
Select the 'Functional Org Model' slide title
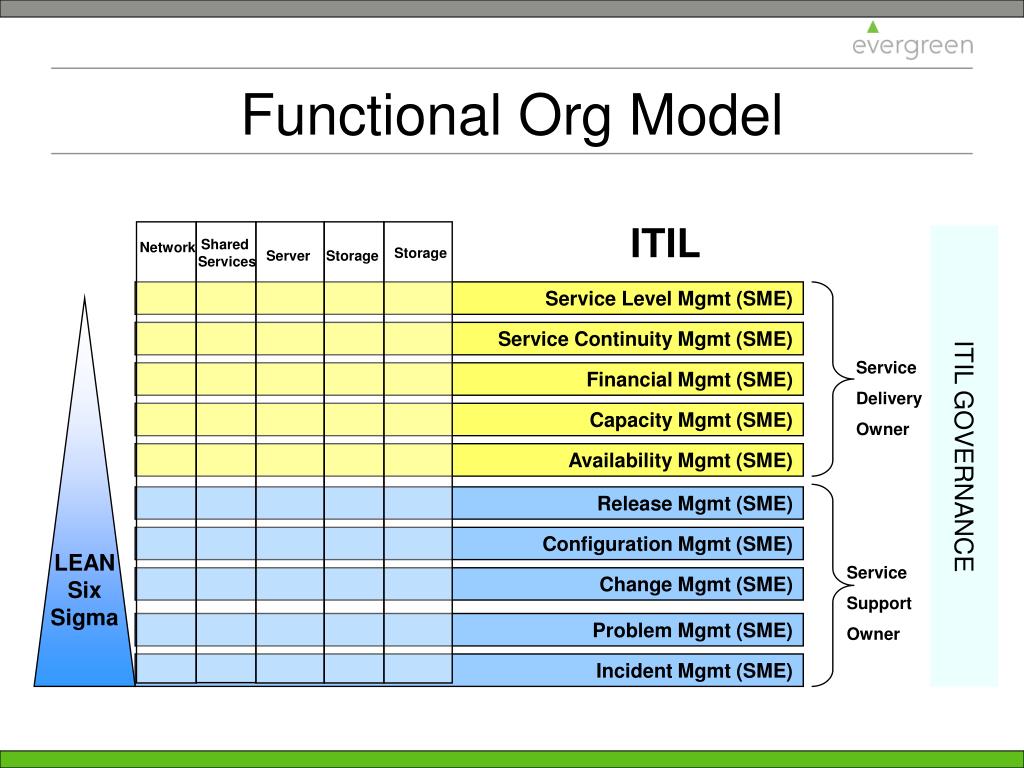(x=512, y=115)
